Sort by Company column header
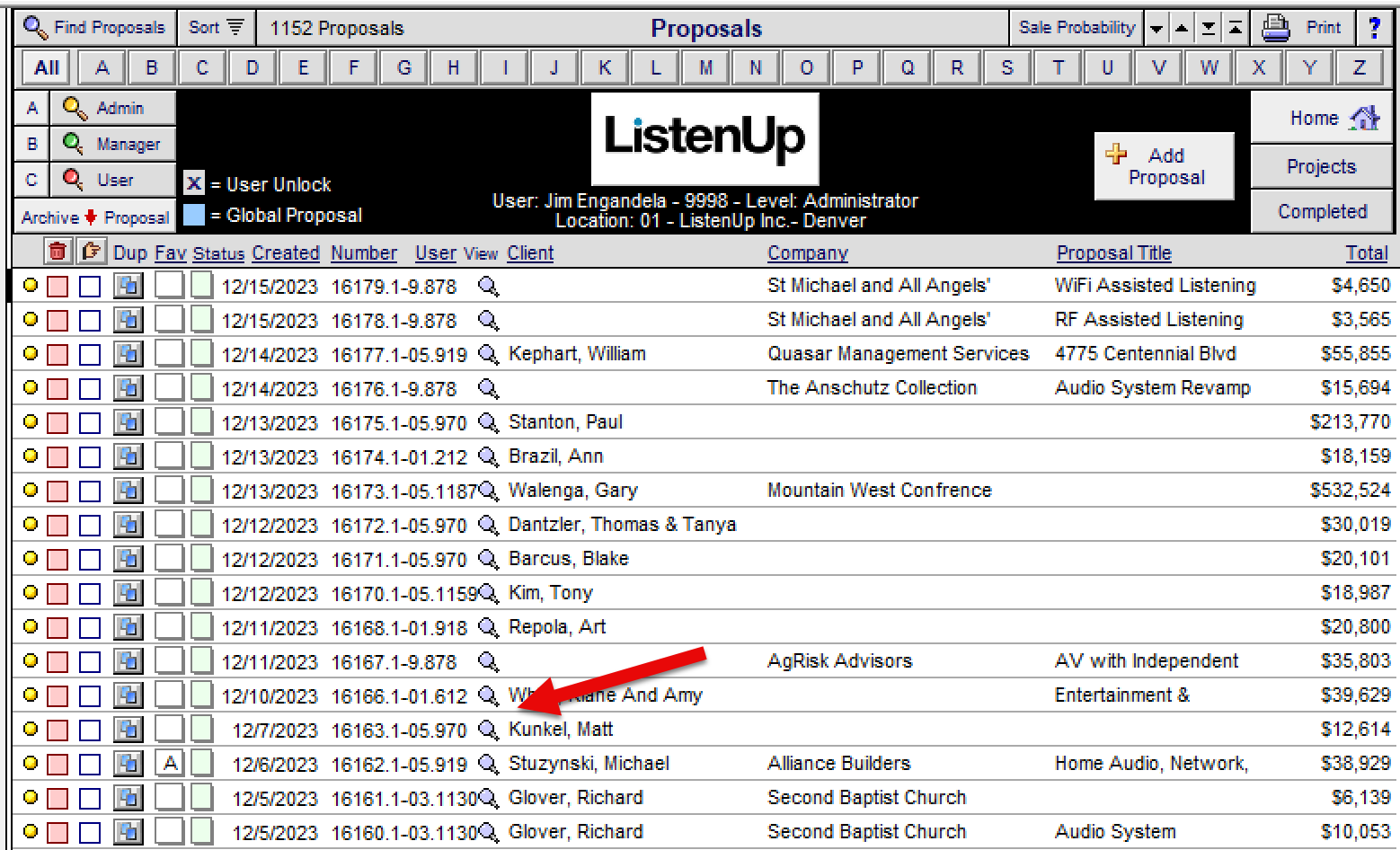 [x=808, y=253]
